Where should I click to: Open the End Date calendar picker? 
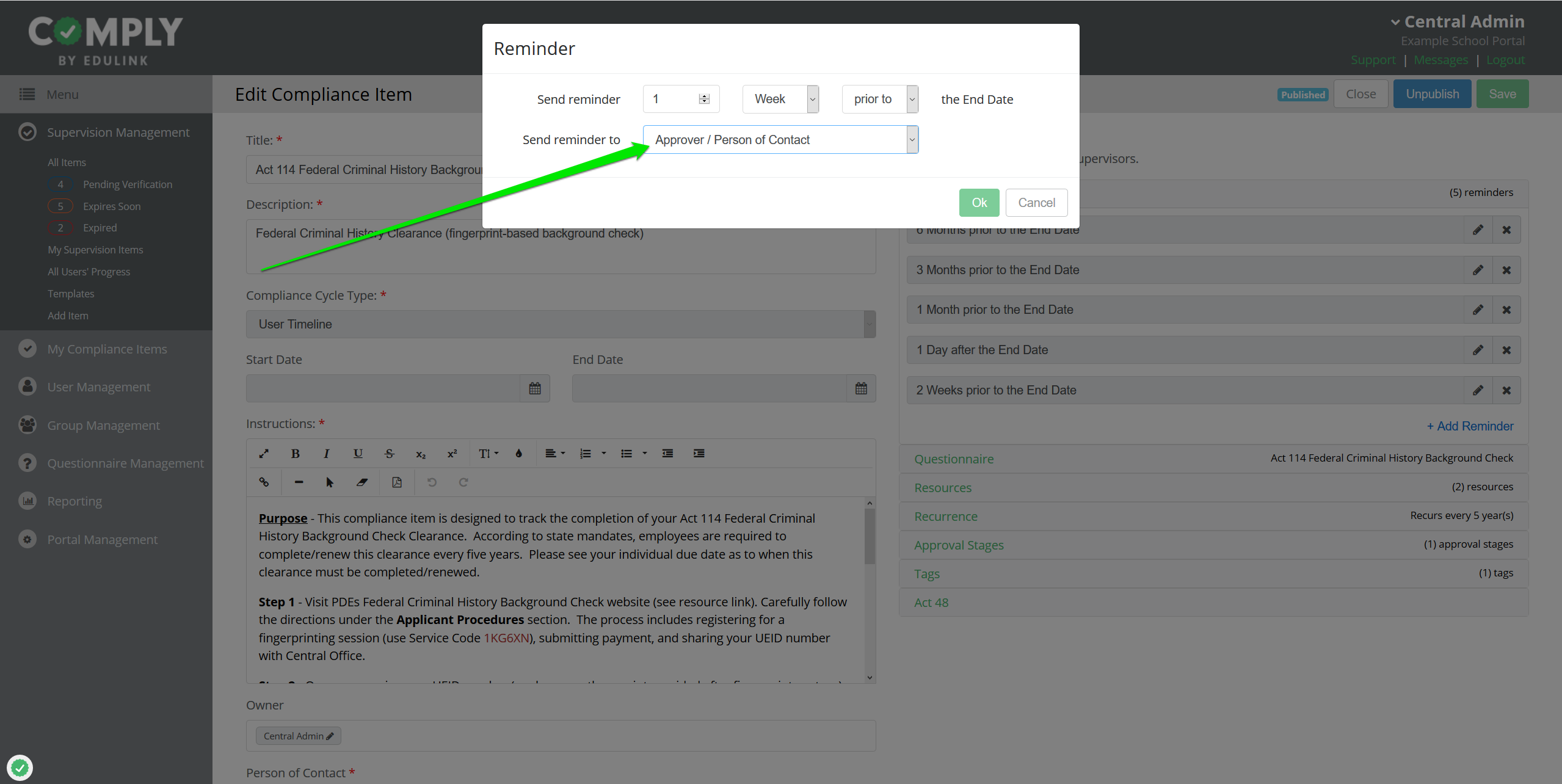[x=861, y=388]
